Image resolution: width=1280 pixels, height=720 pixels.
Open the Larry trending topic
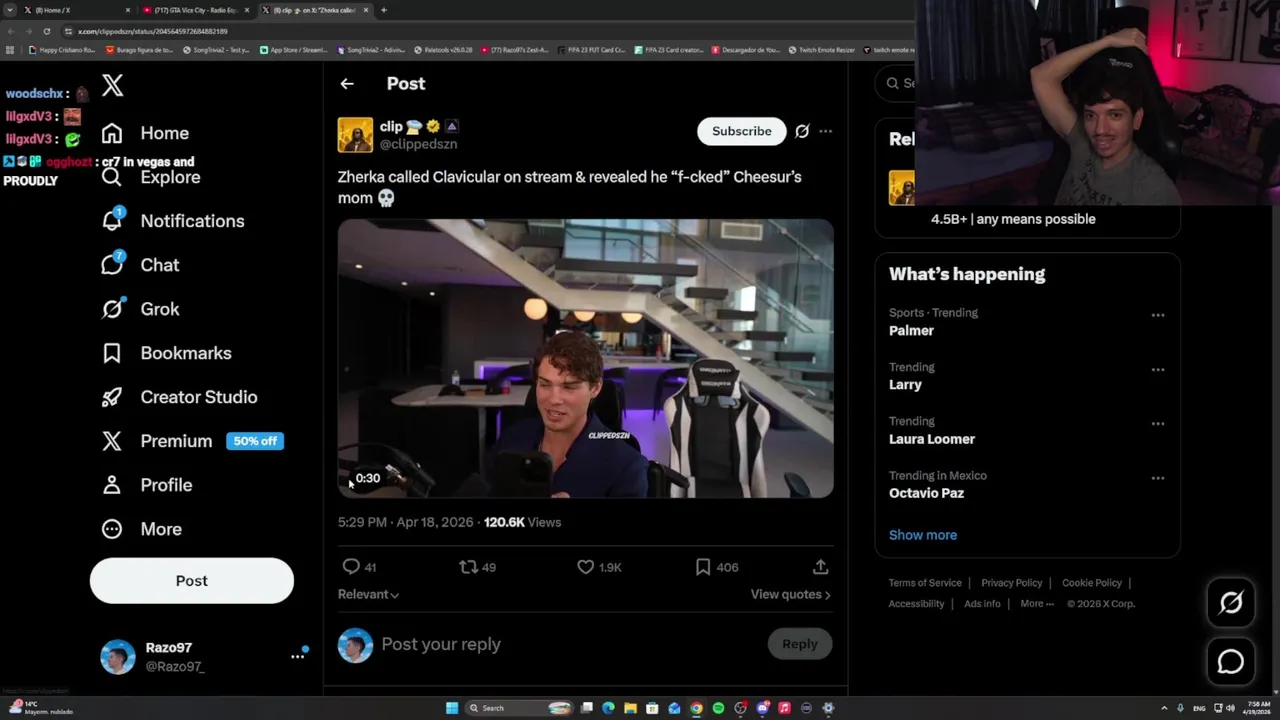click(x=905, y=385)
